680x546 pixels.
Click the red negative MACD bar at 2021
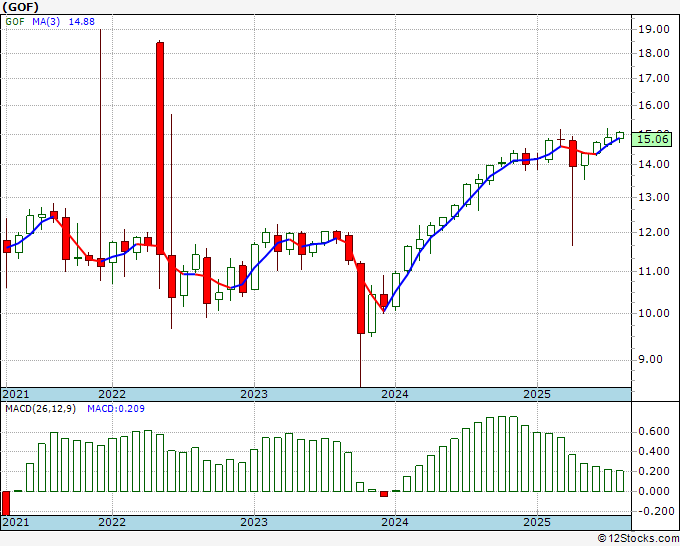(x=6, y=503)
